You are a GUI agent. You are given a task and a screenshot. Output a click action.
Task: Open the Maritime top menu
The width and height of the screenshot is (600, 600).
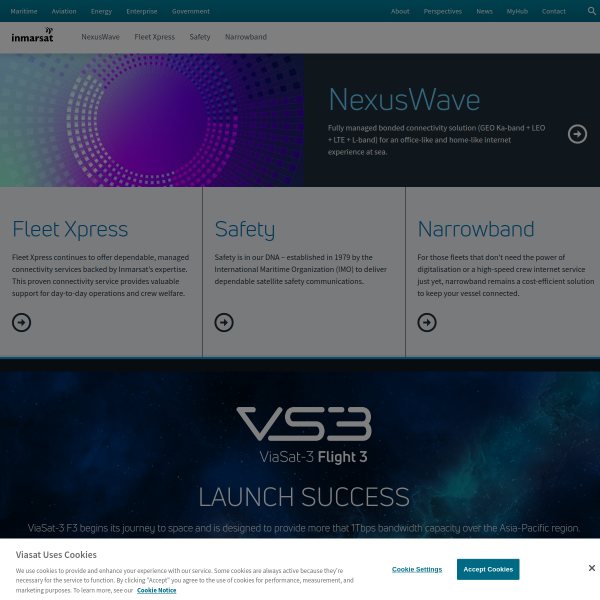[24, 11]
